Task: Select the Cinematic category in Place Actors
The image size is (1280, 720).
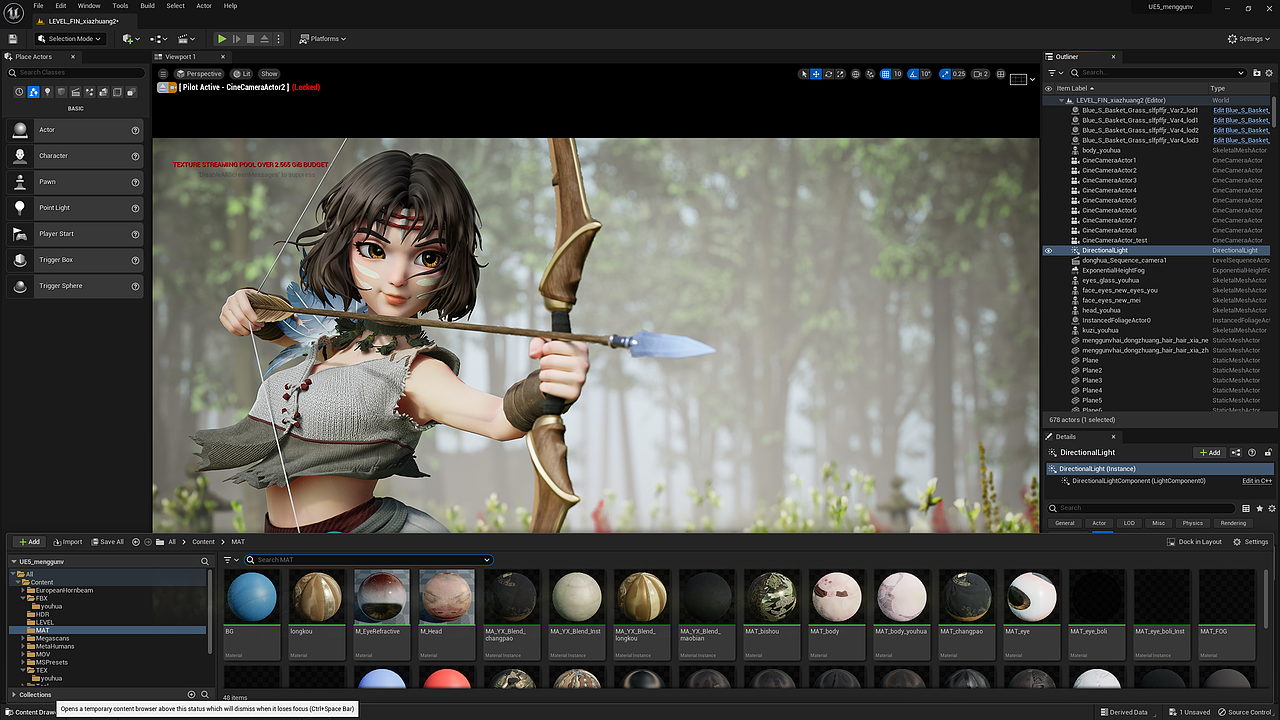Action: [75, 92]
